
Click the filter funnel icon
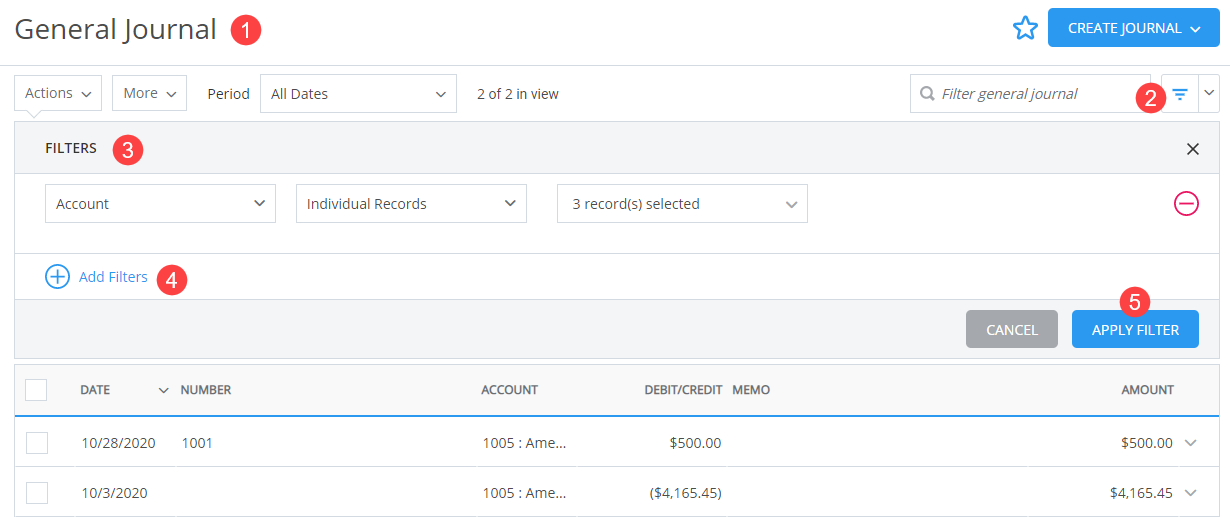[x=1181, y=94]
